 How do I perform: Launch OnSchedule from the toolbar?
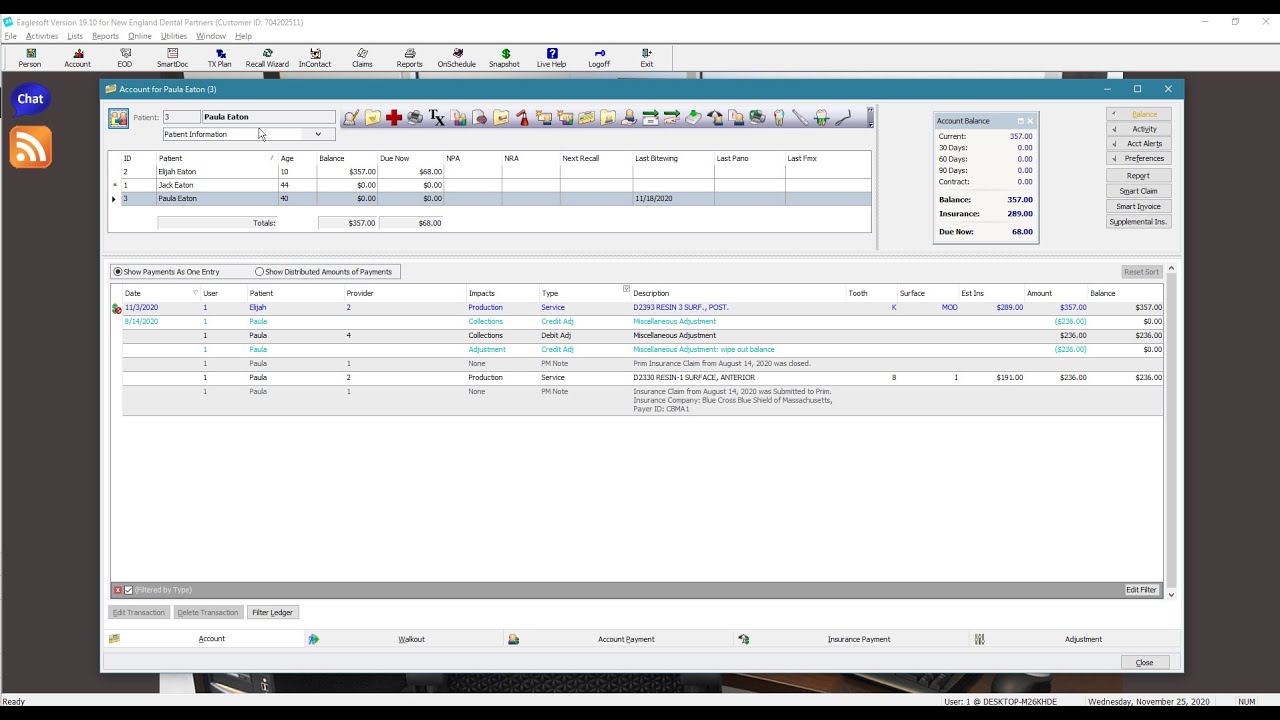457,58
